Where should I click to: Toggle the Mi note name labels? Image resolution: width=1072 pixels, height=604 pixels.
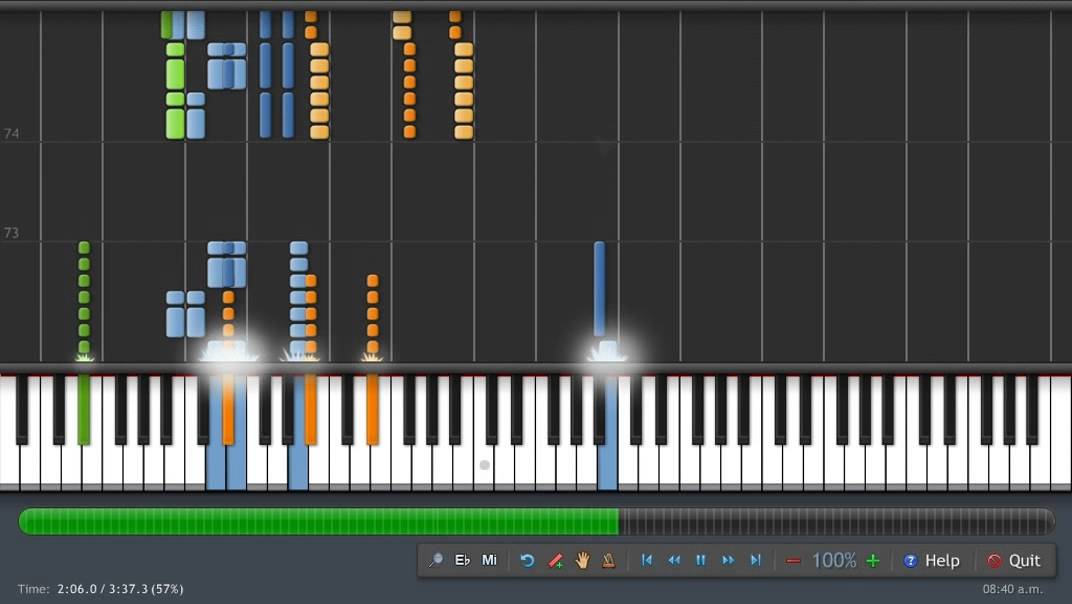490,560
